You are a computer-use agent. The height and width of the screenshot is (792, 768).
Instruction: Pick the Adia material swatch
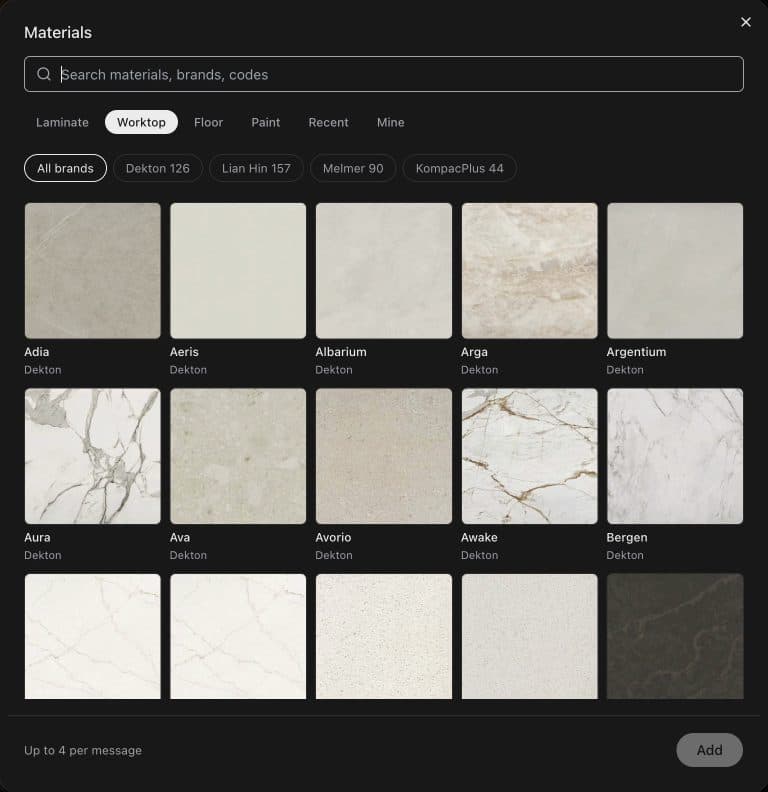(x=92, y=271)
